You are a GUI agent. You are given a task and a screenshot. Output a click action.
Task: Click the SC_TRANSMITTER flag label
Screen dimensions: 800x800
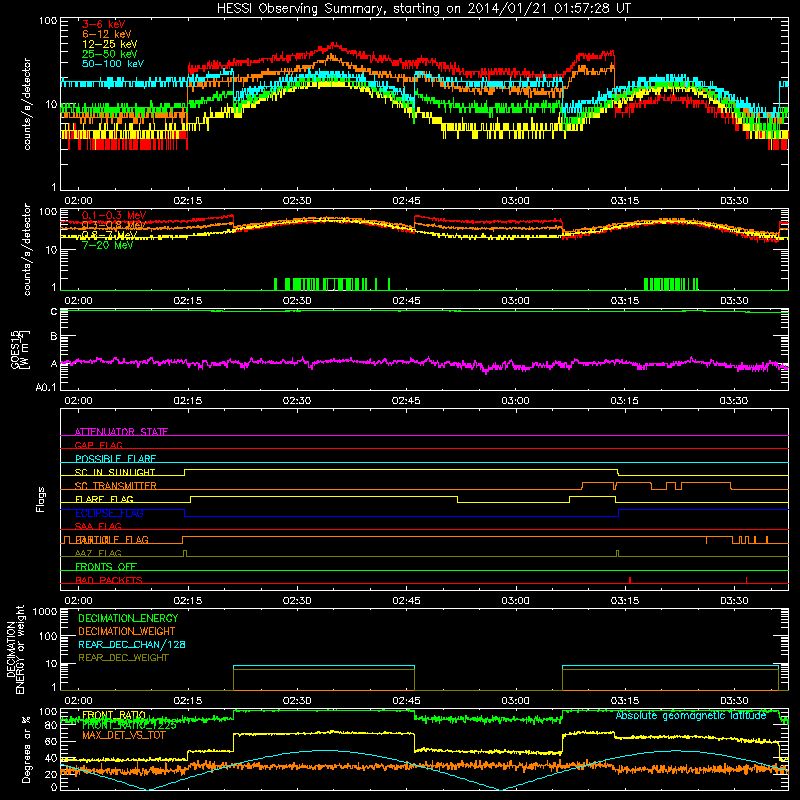click(115, 486)
